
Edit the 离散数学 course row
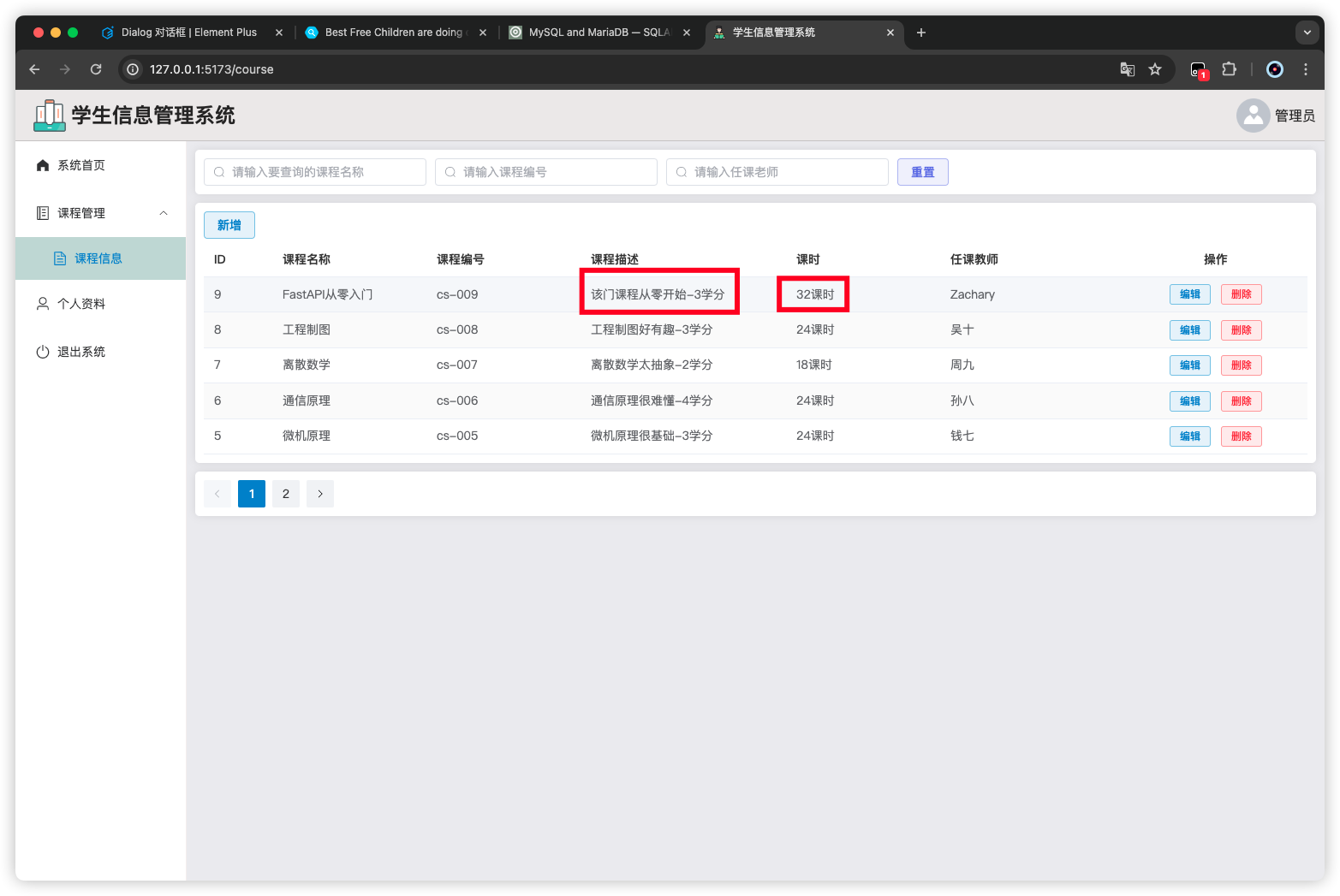click(1190, 365)
